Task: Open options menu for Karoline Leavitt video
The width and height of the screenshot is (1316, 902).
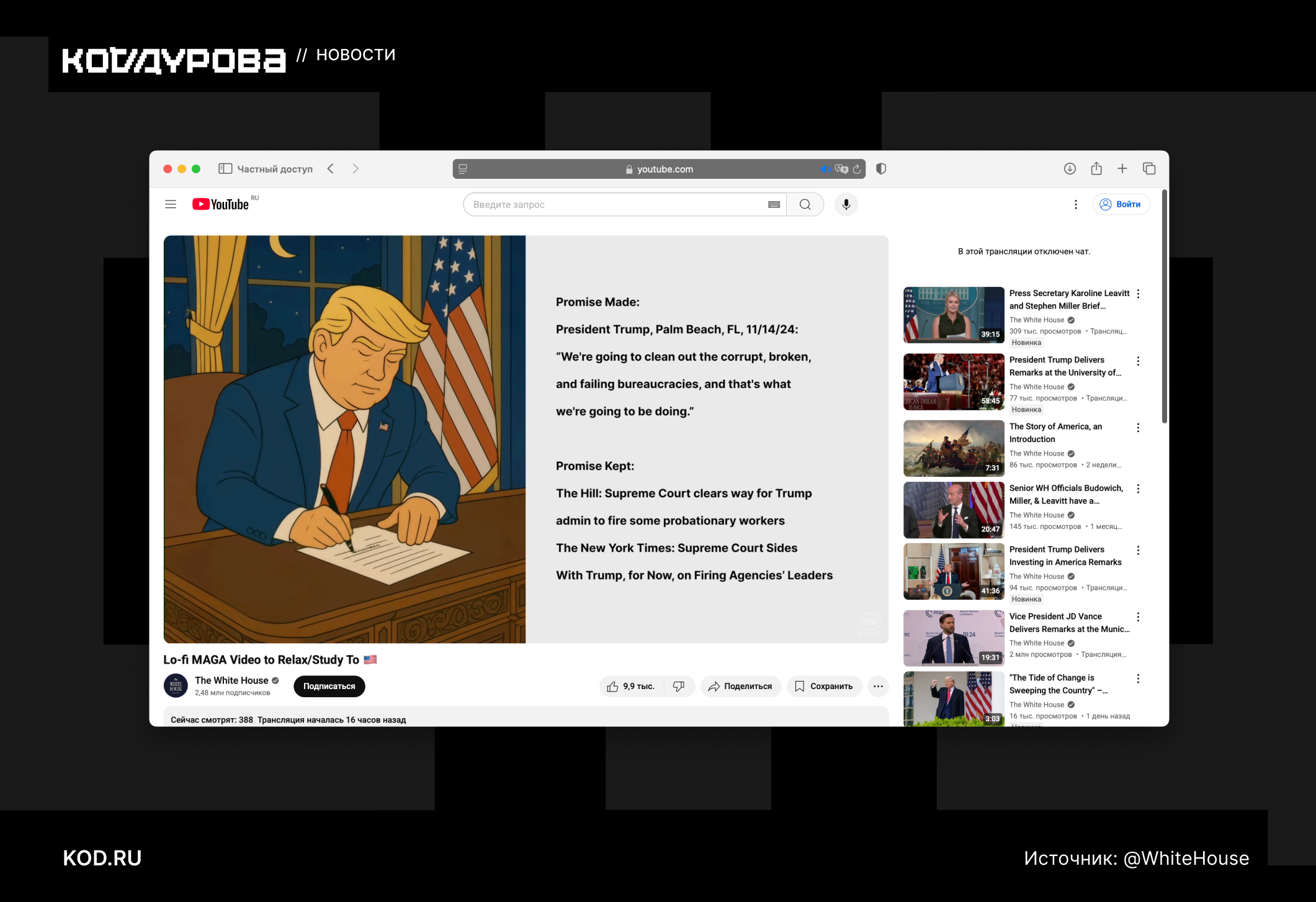Action: click(x=1138, y=294)
